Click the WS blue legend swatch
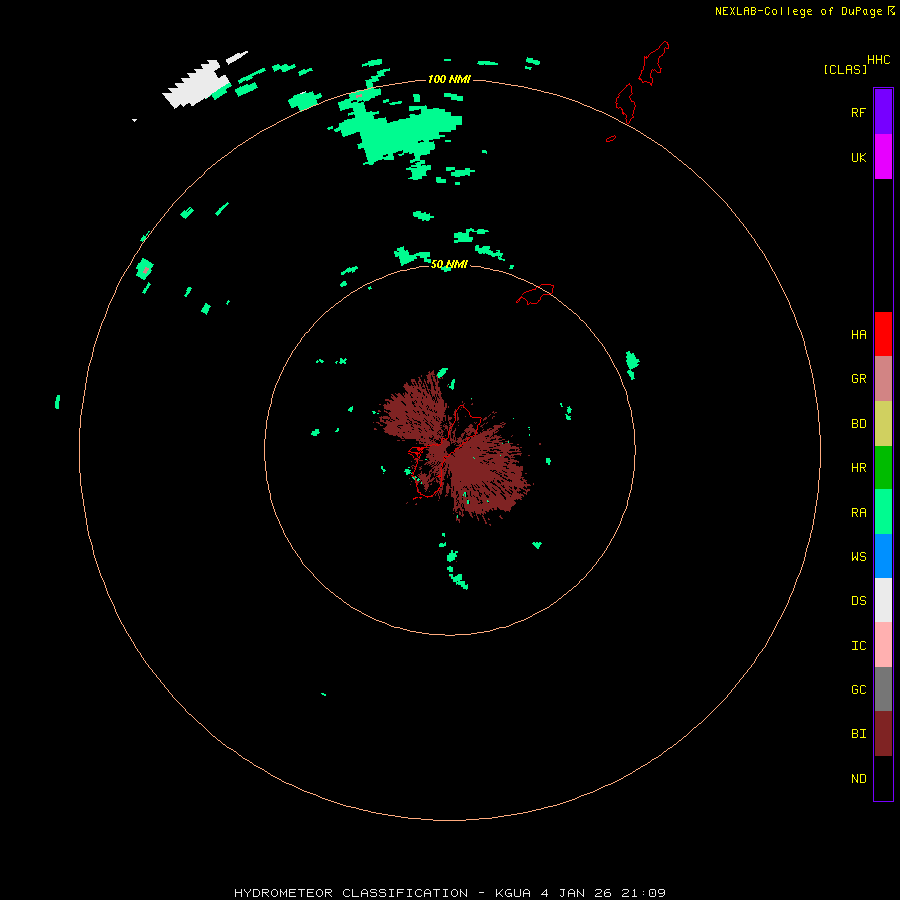Image resolution: width=900 pixels, height=900 pixels. point(883,556)
